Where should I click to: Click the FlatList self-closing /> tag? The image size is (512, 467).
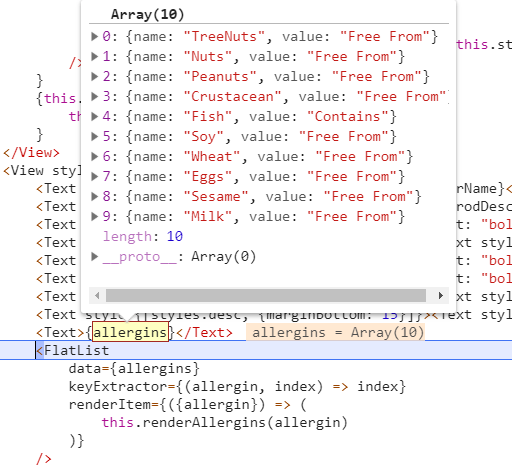tap(44, 458)
